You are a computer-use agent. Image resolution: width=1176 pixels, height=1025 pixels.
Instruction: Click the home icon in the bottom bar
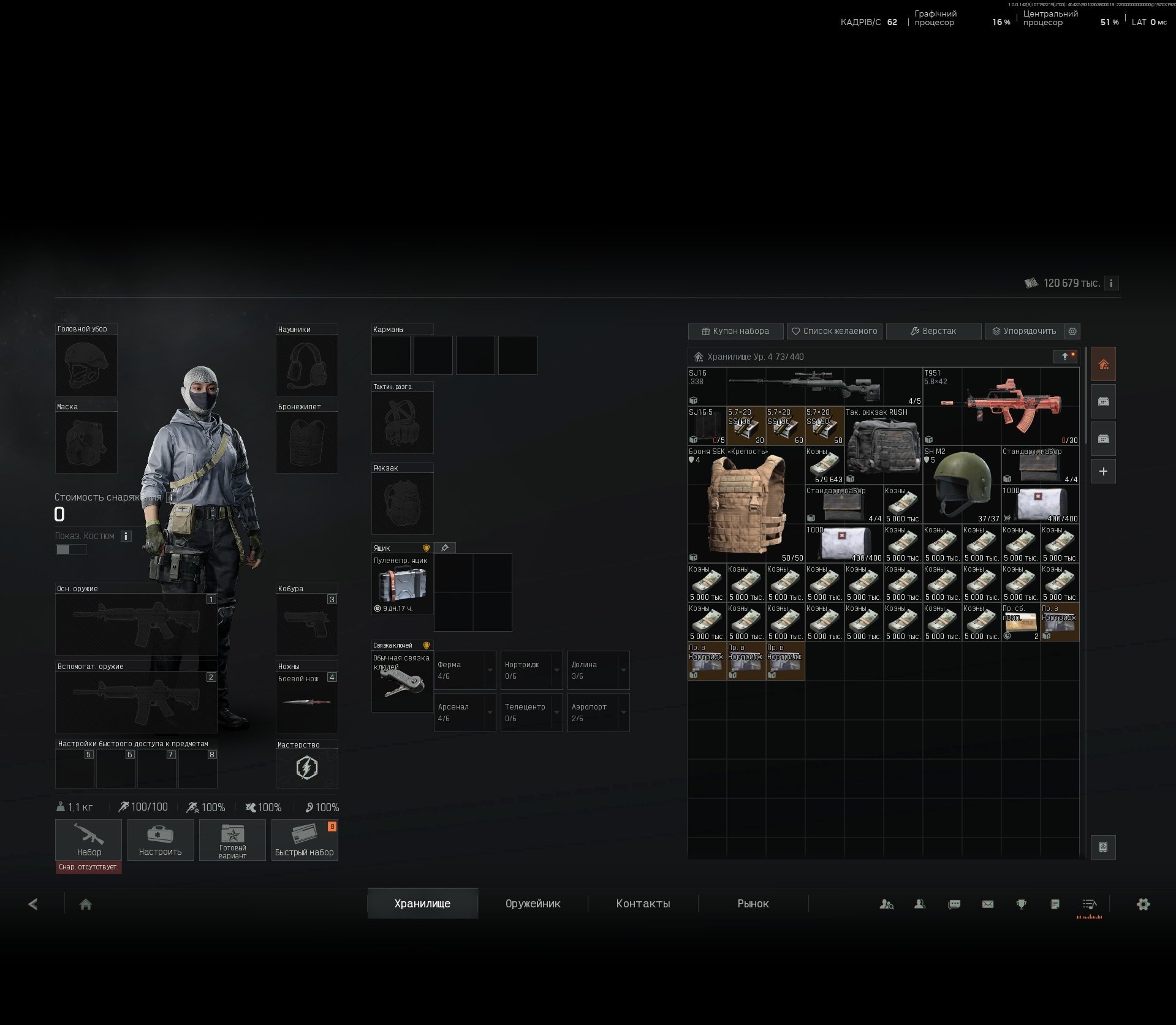86,904
